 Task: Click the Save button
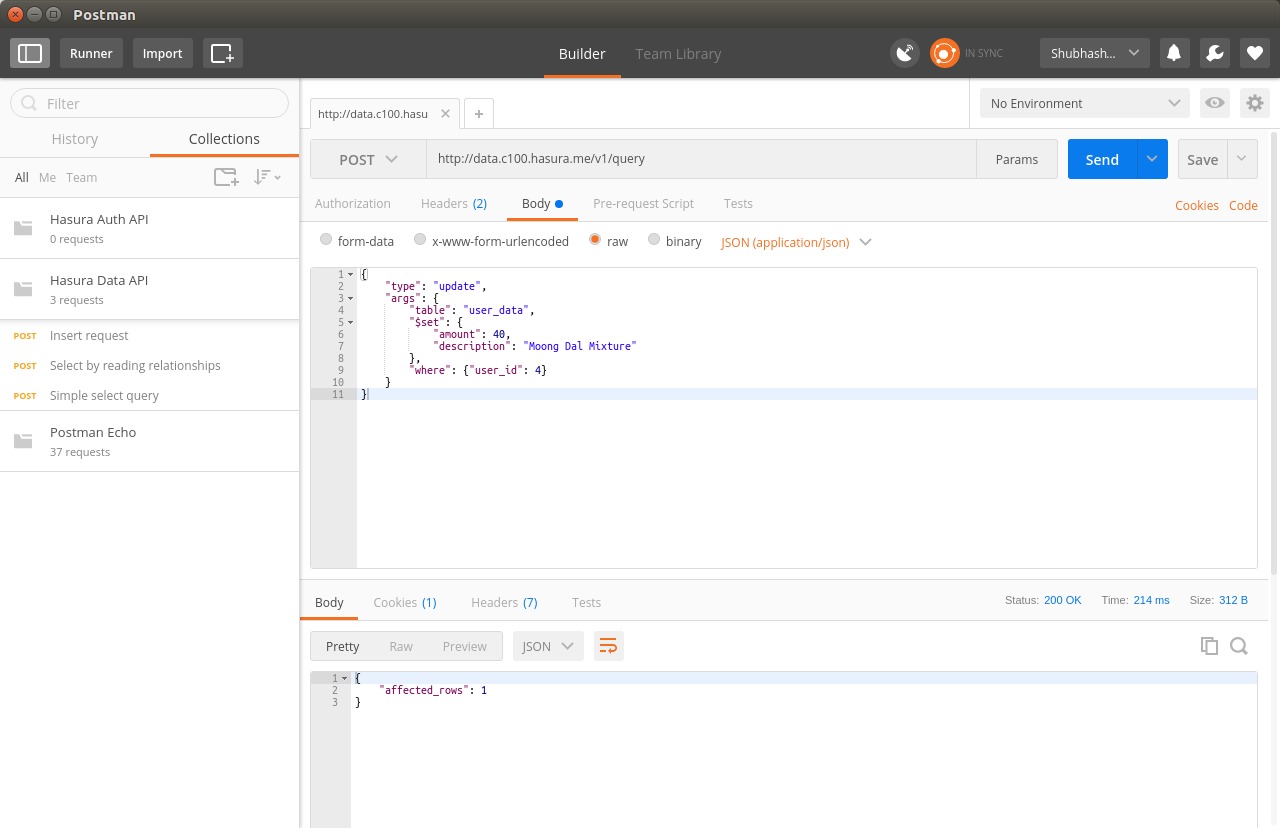[x=1202, y=159]
